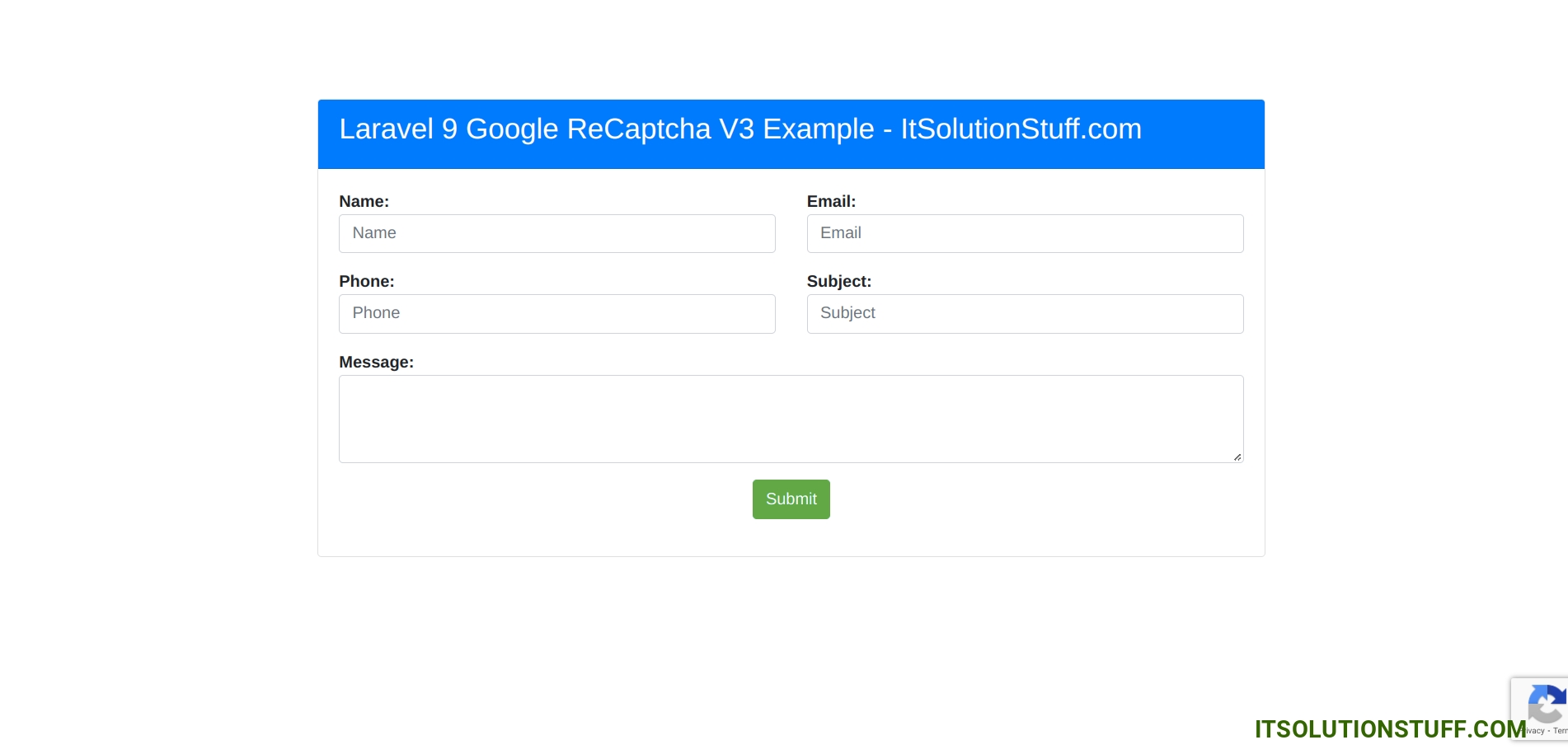Screen dimensions: 1568x754
Task: Select the Subject input field
Action: 1024,313
